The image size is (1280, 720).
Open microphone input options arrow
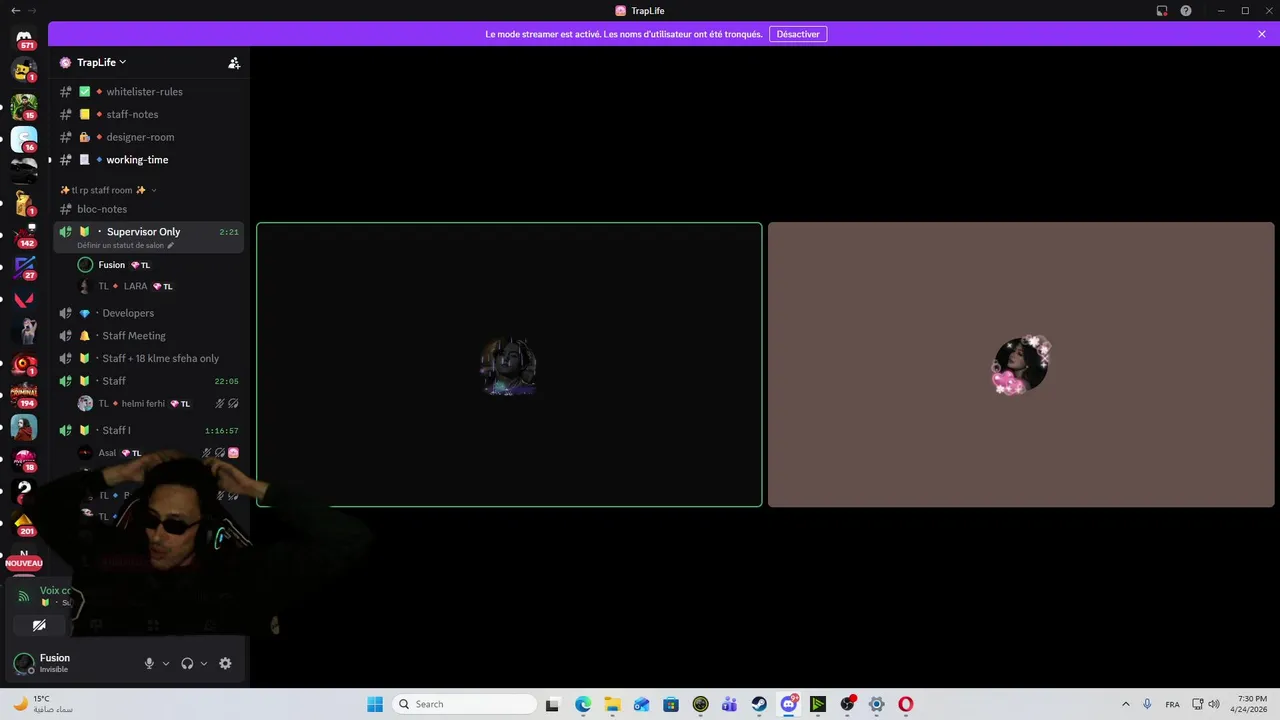pyautogui.click(x=166, y=663)
